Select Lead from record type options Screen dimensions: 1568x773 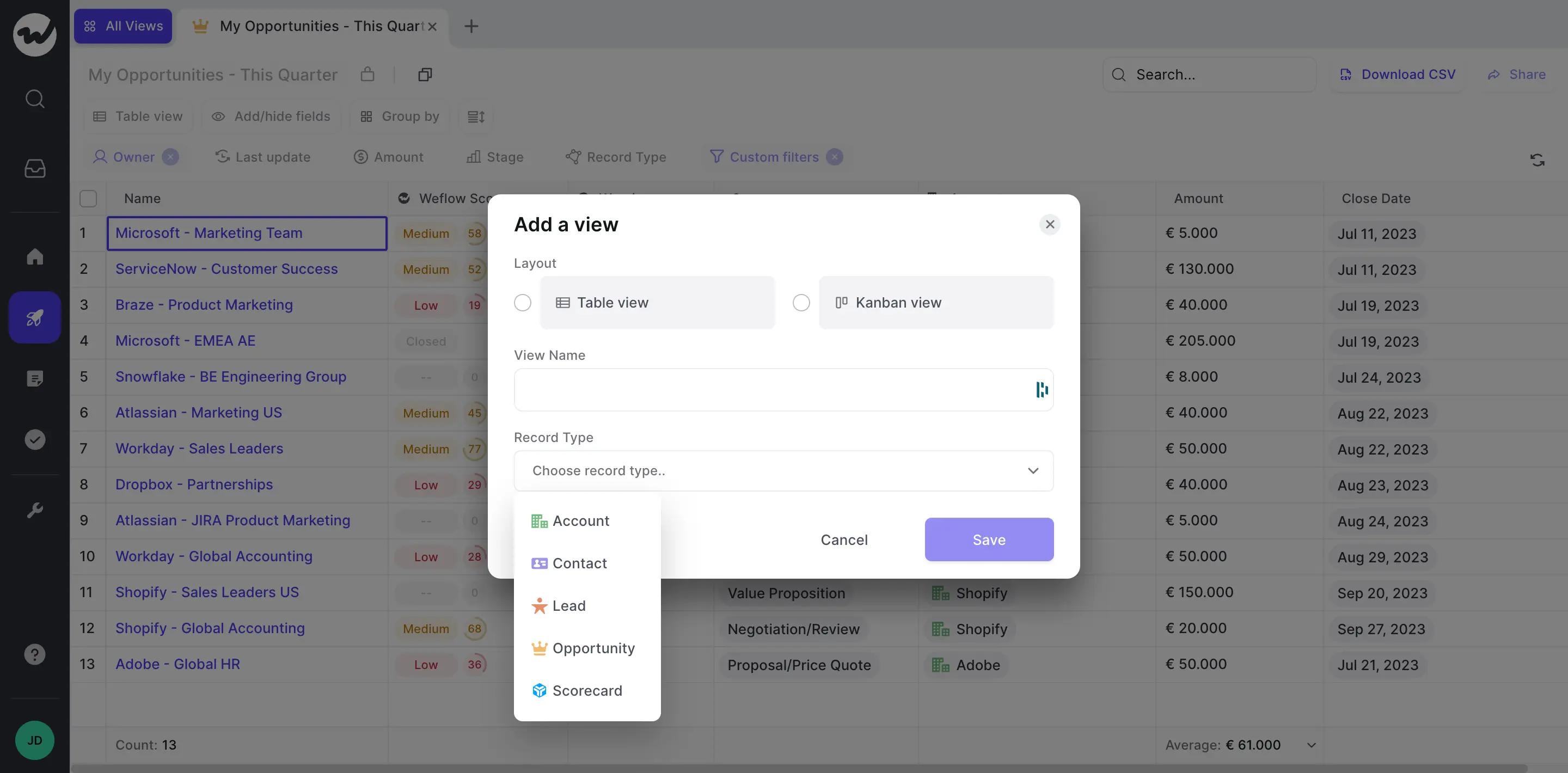(568, 606)
